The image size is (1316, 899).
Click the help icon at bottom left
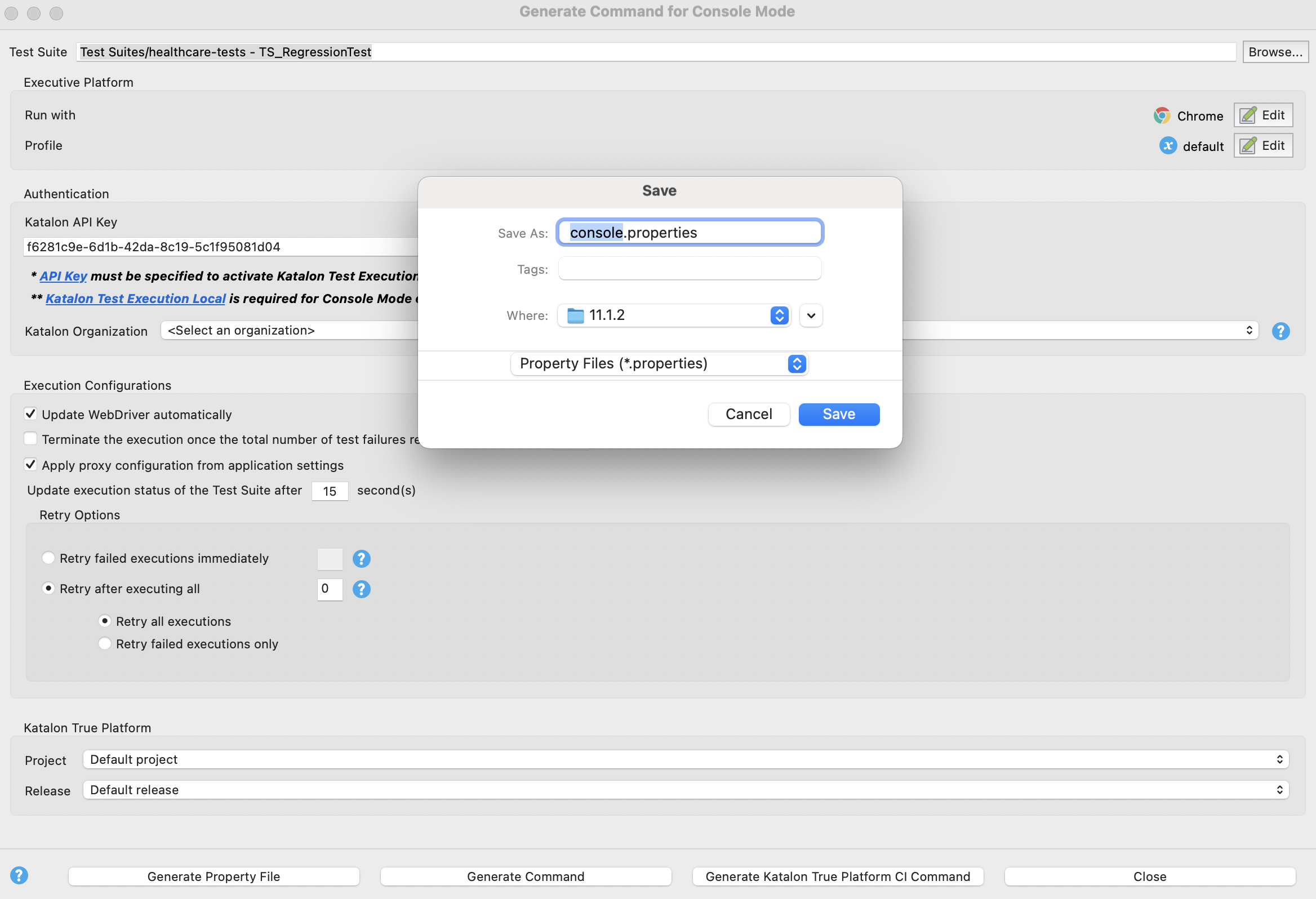pyautogui.click(x=19, y=875)
